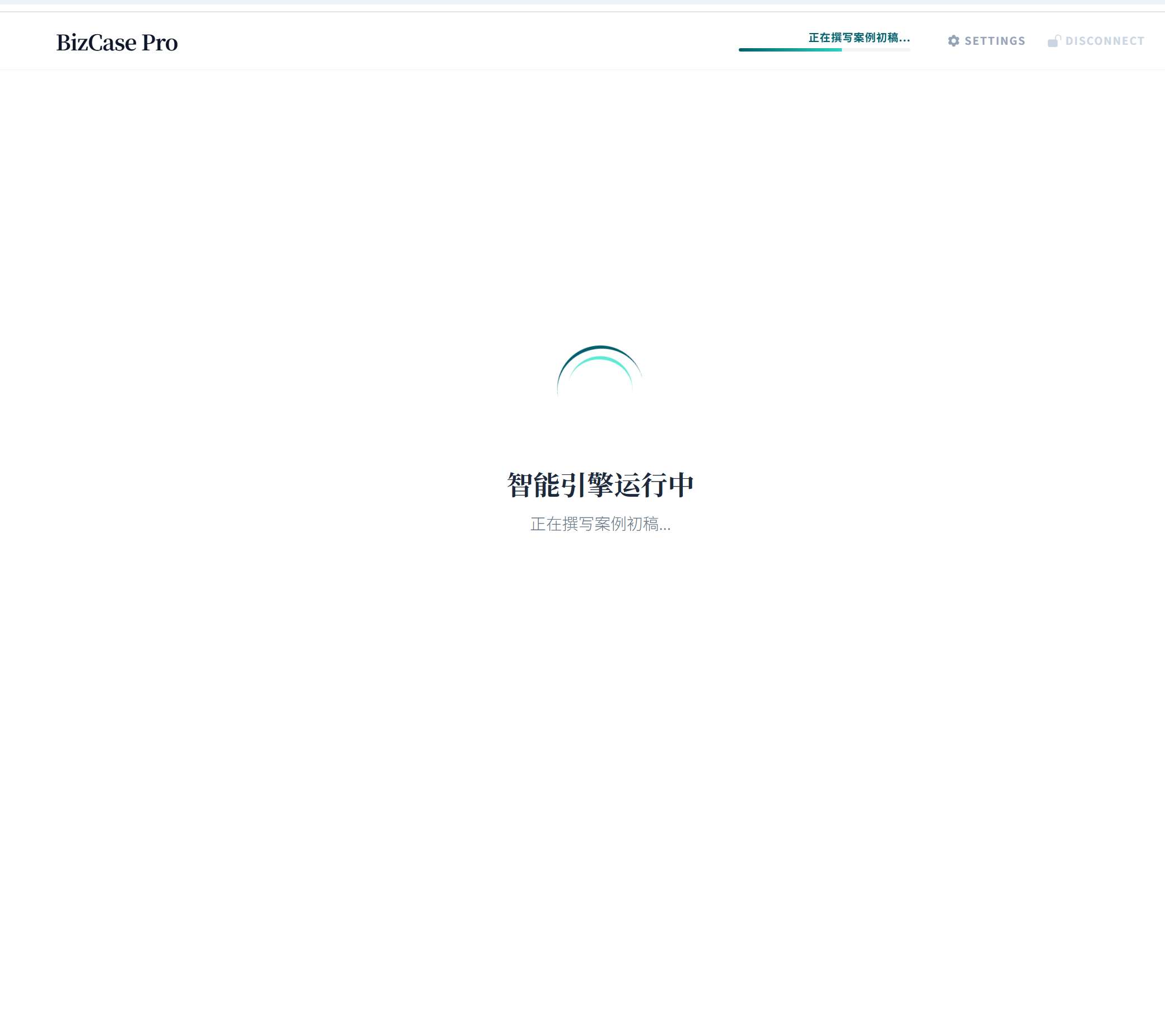The width and height of the screenshot is (1165, 1036).
Task: Open settings via the gear icon
Action: pyautogui.click(x=953, y=41)
